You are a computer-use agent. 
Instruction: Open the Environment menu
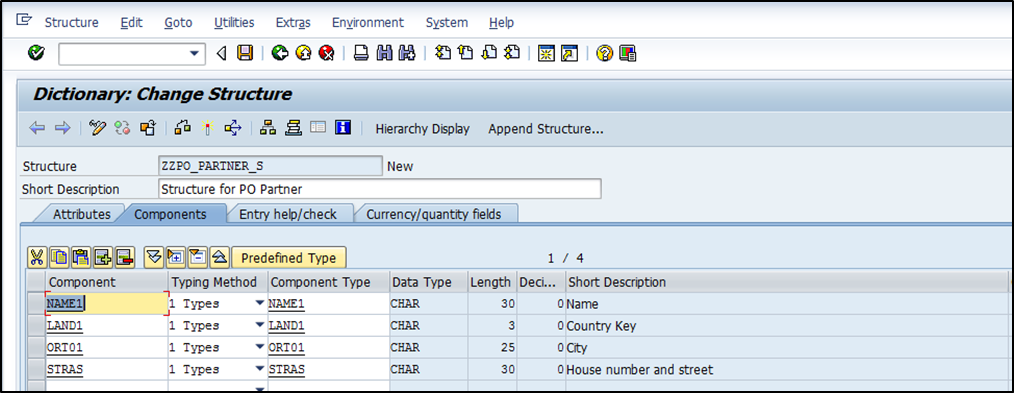tap(368, 22)
